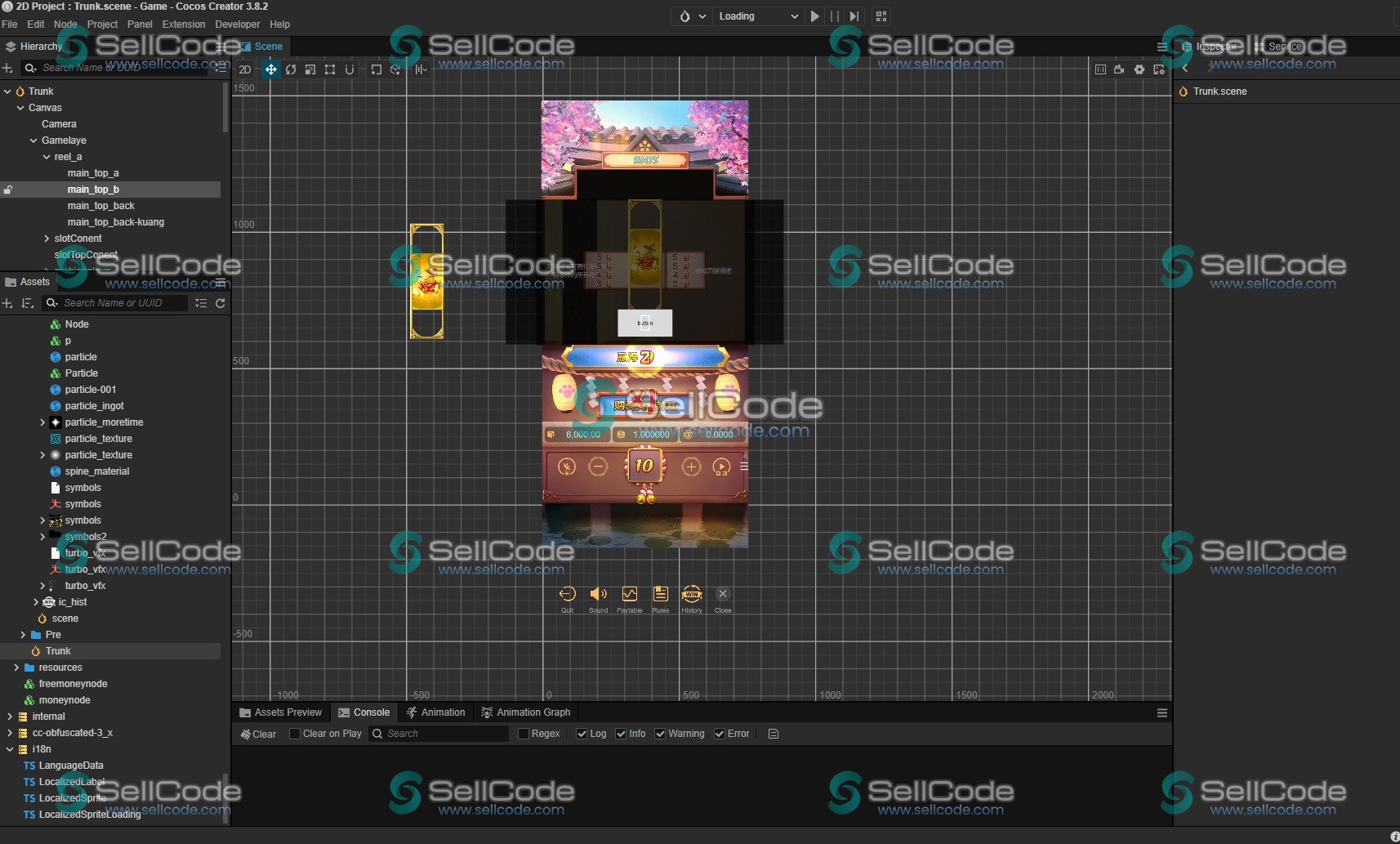Expand the resources folder
The height and width of the screenshot is (844, 1400).
(x=16, y=668)
